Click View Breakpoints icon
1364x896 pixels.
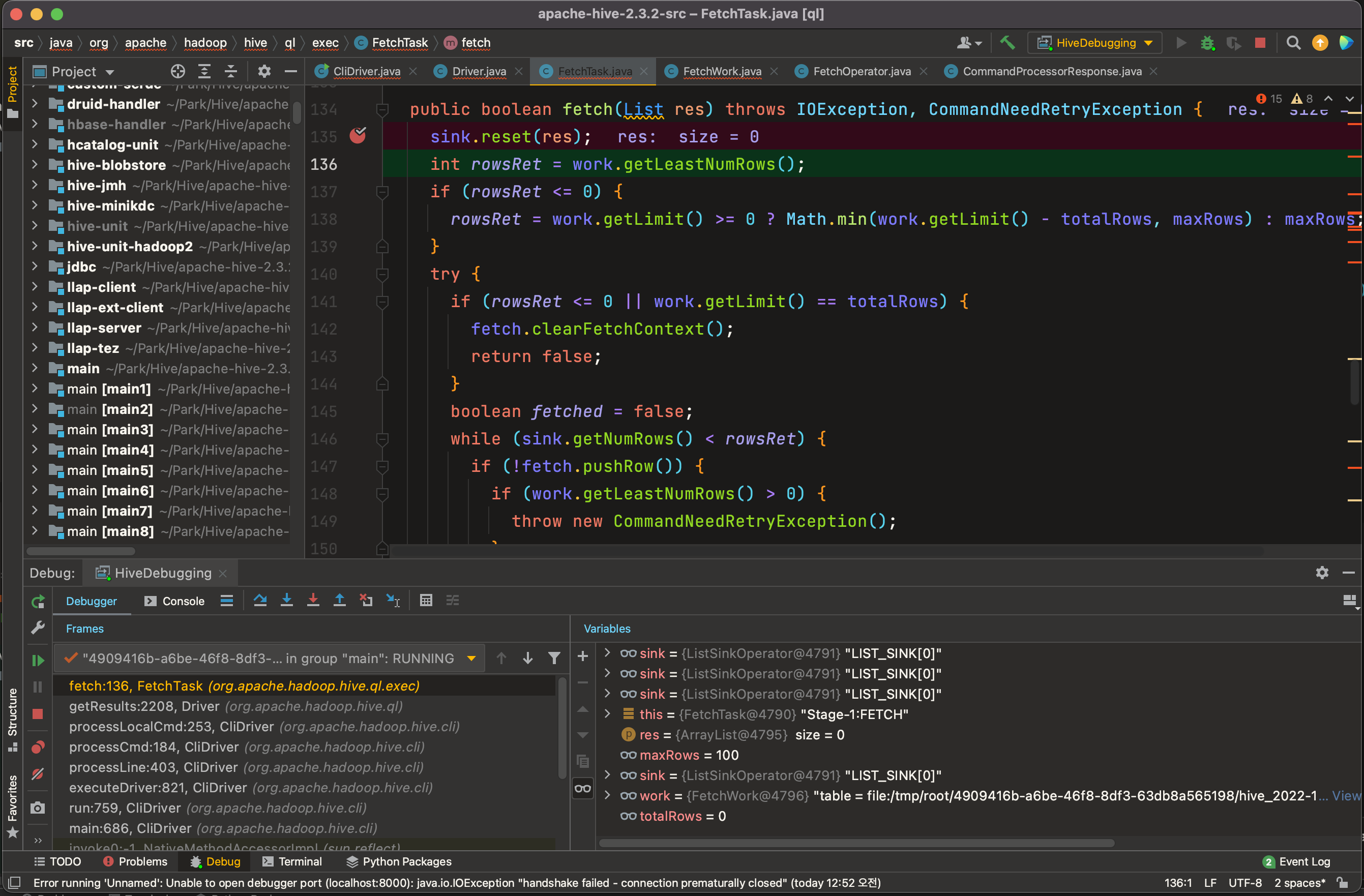(38, 747)
